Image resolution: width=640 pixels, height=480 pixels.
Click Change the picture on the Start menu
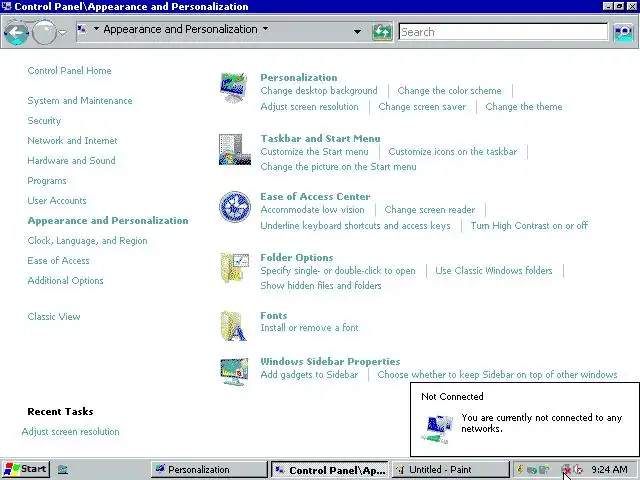coord(338,167)
